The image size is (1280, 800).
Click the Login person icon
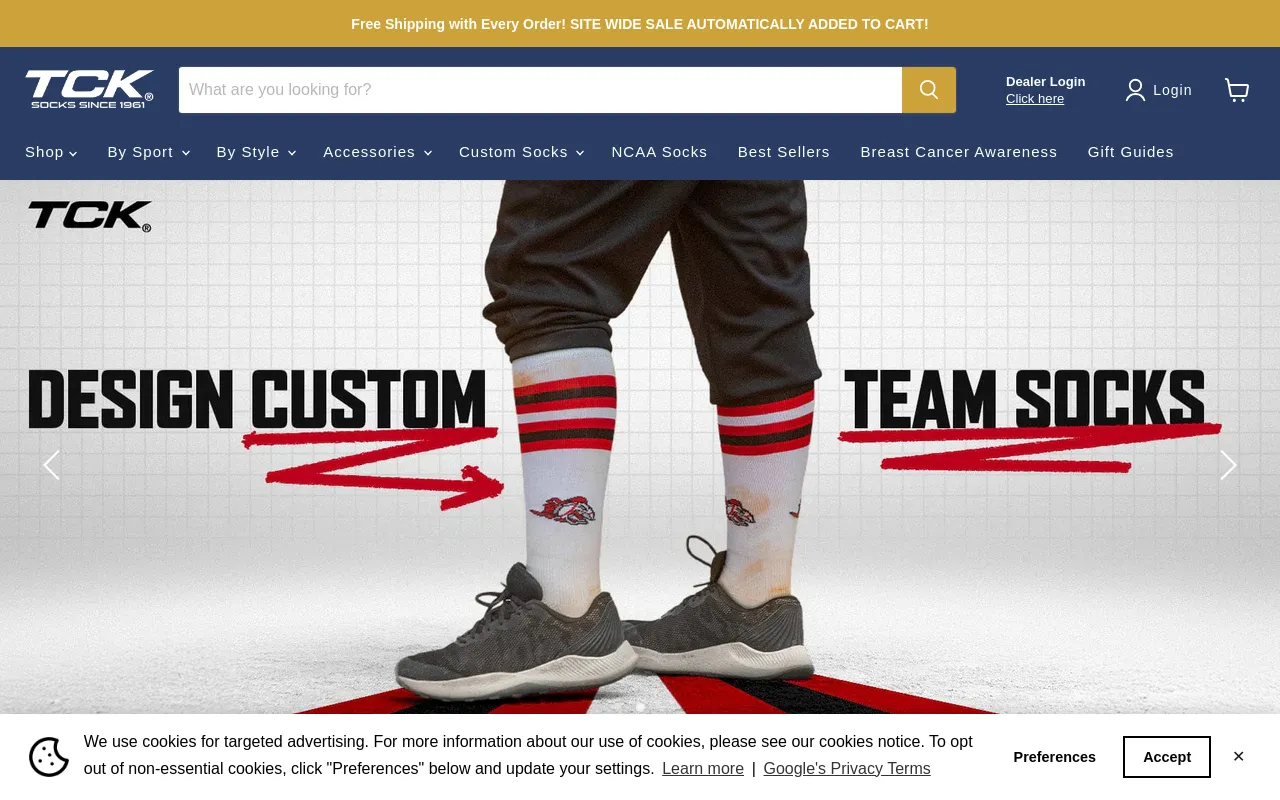point(1135,90)
